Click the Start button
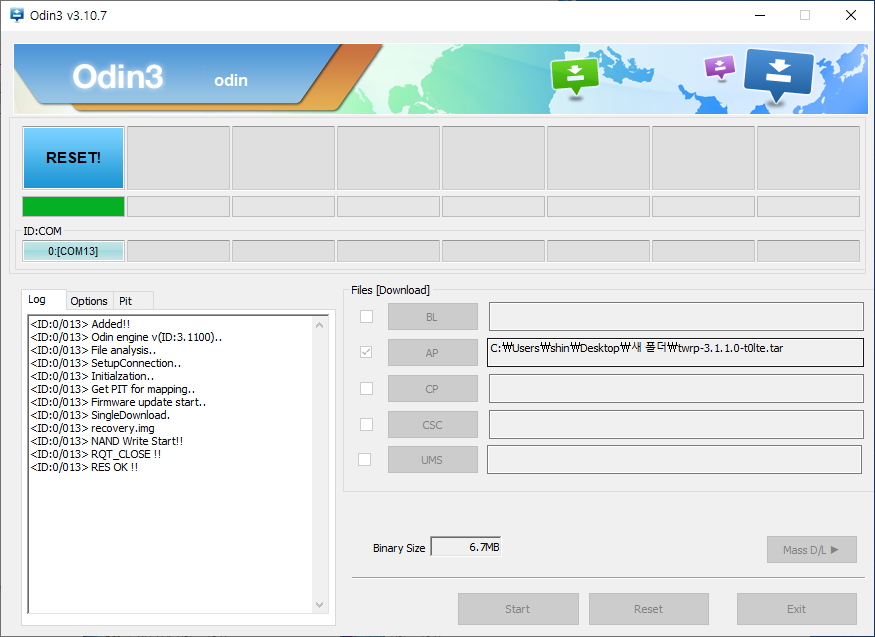The height and width of the screenshot is (637, 875). pyautogui.click(x=518, y=609)
